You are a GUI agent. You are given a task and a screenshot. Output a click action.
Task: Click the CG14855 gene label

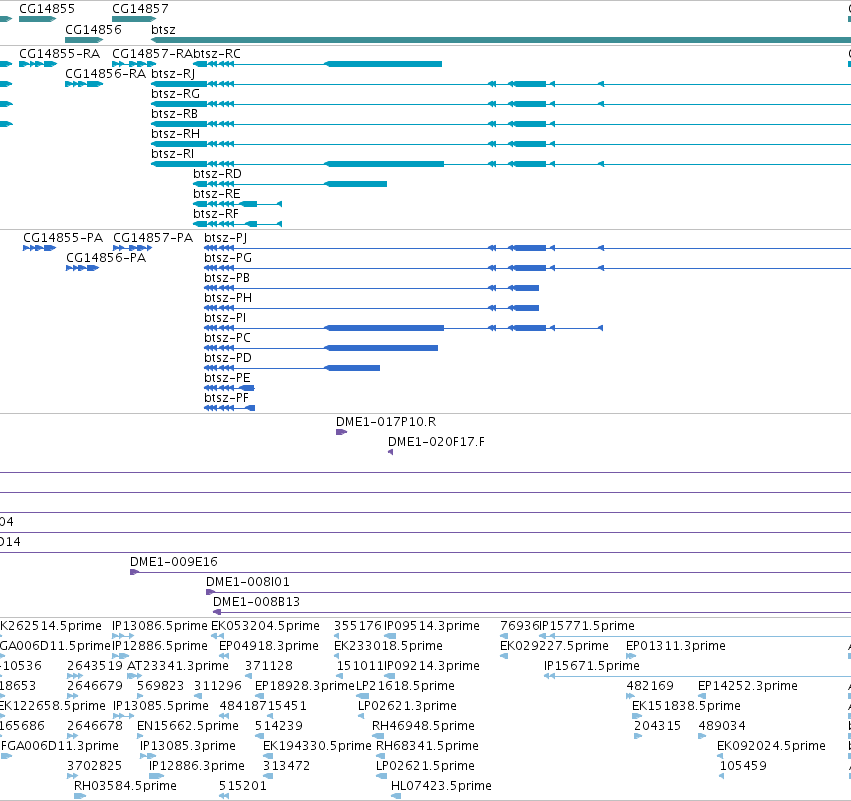[x=47, y=9]
